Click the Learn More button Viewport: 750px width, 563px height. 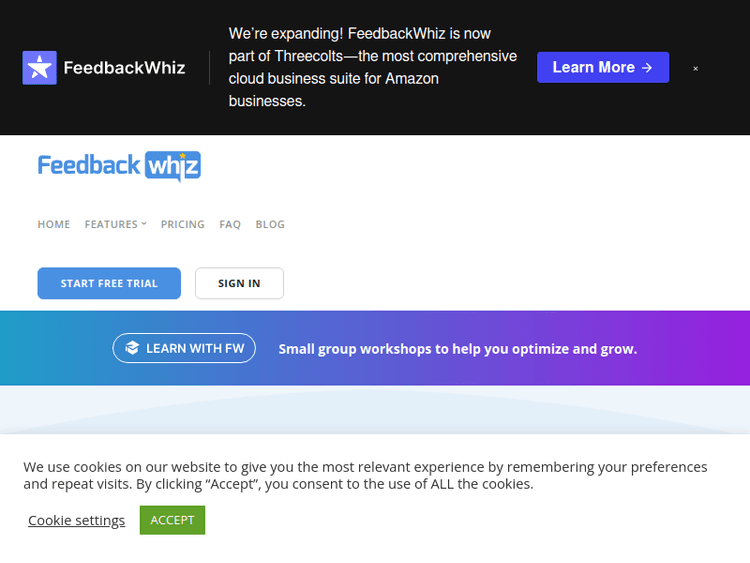603,67
